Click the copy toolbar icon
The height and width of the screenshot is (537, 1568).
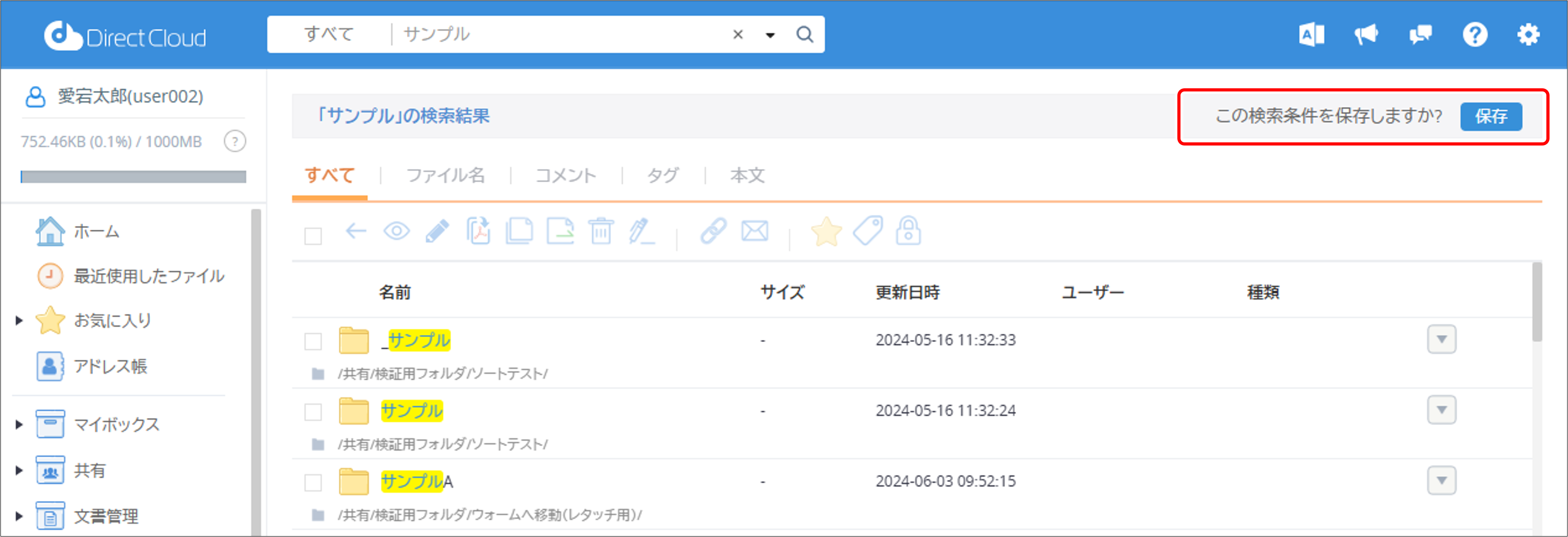(x=519, y=232)
